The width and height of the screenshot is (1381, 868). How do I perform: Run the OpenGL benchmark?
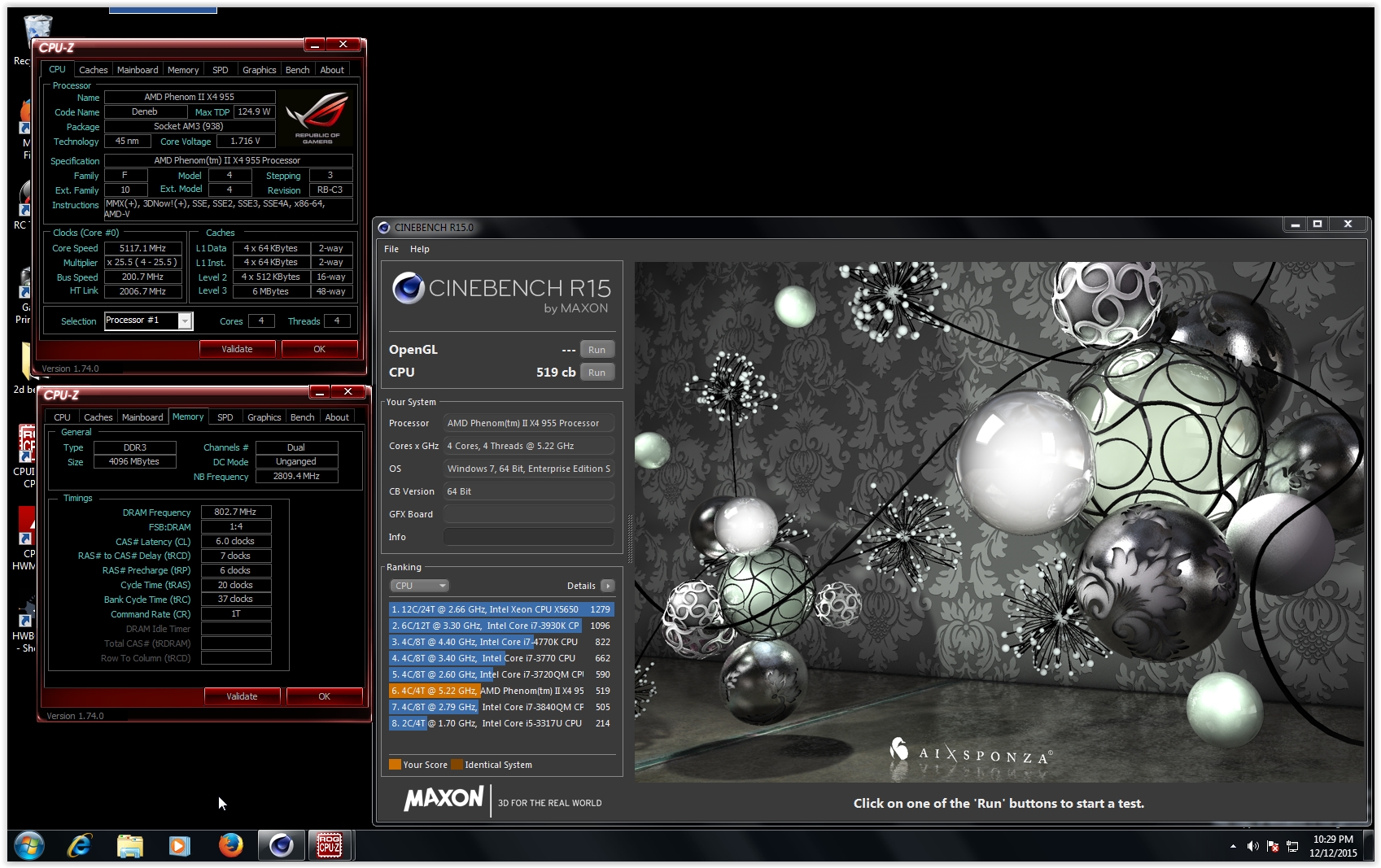coord(597,350)
